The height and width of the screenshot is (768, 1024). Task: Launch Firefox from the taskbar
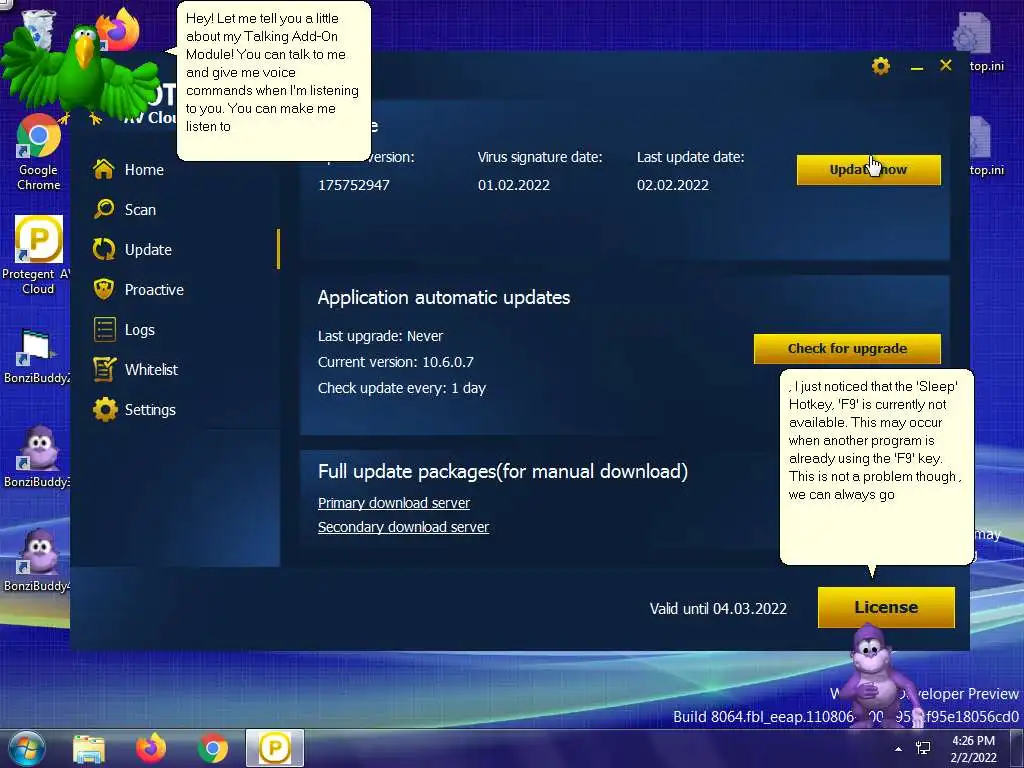[x=150, y=748]
